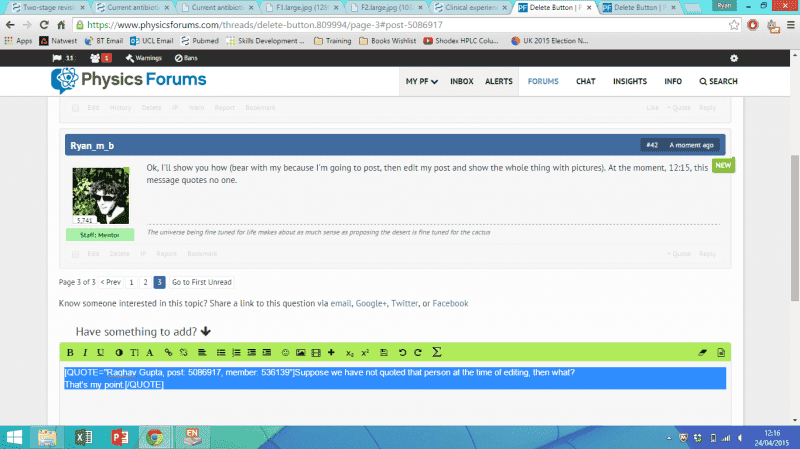
Task: Open the admin gear settings icon
Action: pyautogui.click(x=734, y=58)
